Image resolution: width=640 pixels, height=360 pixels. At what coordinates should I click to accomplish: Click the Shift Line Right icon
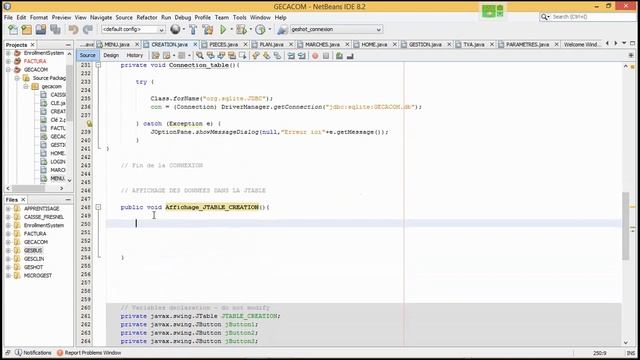coord(302,56)
